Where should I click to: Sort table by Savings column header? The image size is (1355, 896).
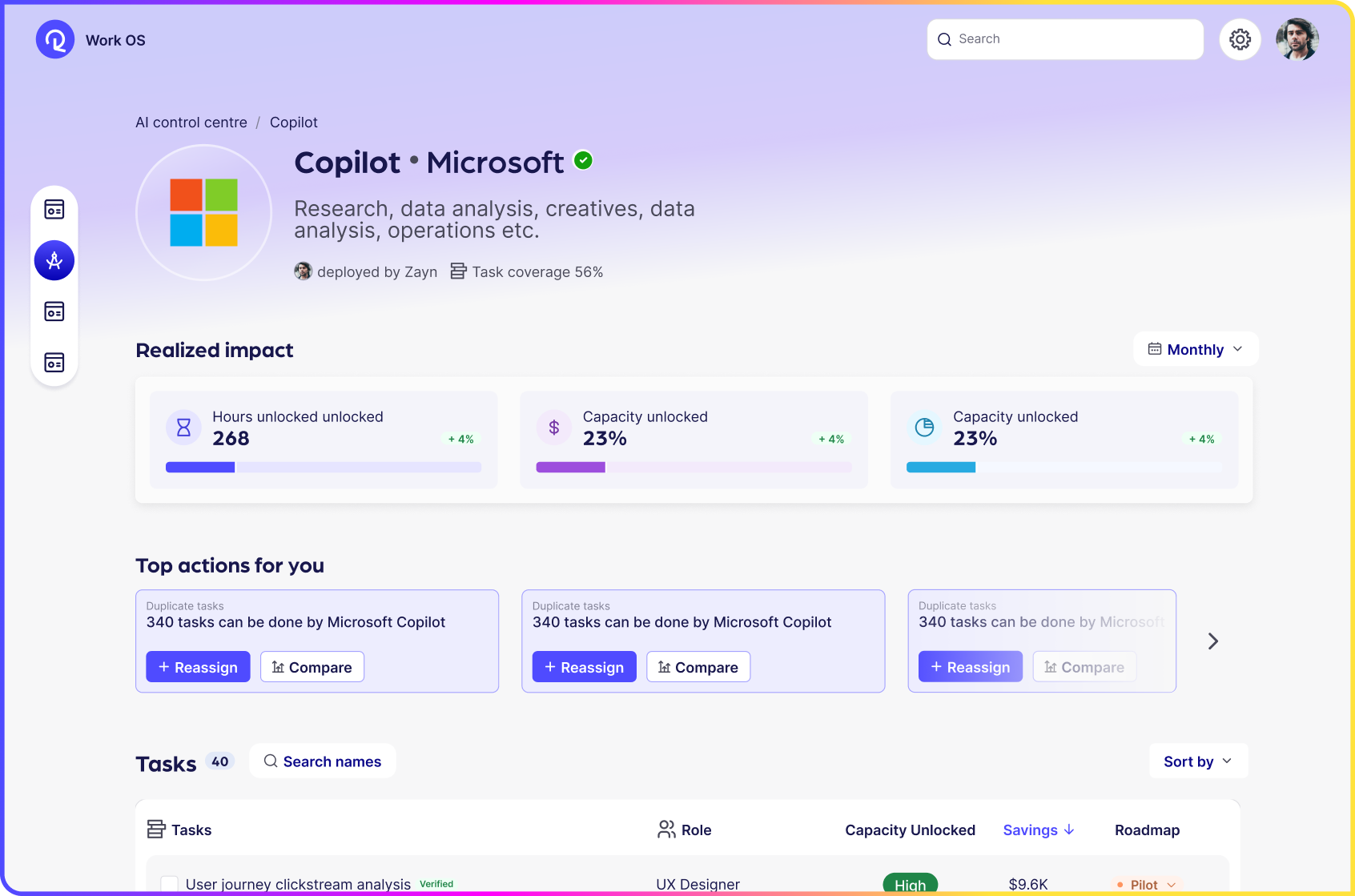pos(1039,830)
